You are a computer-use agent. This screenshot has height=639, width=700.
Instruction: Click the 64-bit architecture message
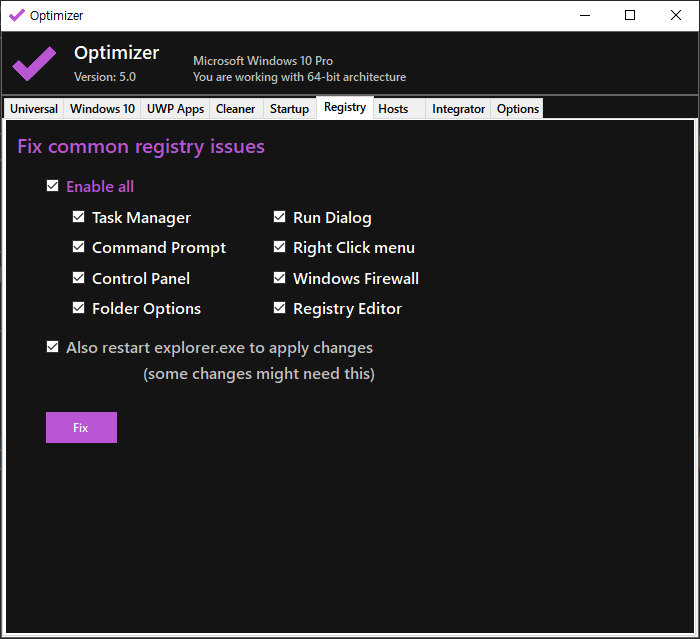point(300,77)
